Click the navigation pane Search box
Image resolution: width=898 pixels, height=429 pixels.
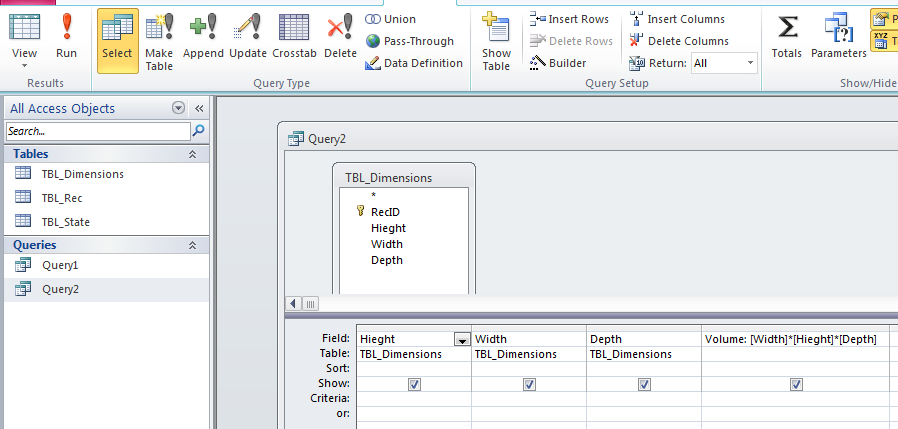point(98,131)
